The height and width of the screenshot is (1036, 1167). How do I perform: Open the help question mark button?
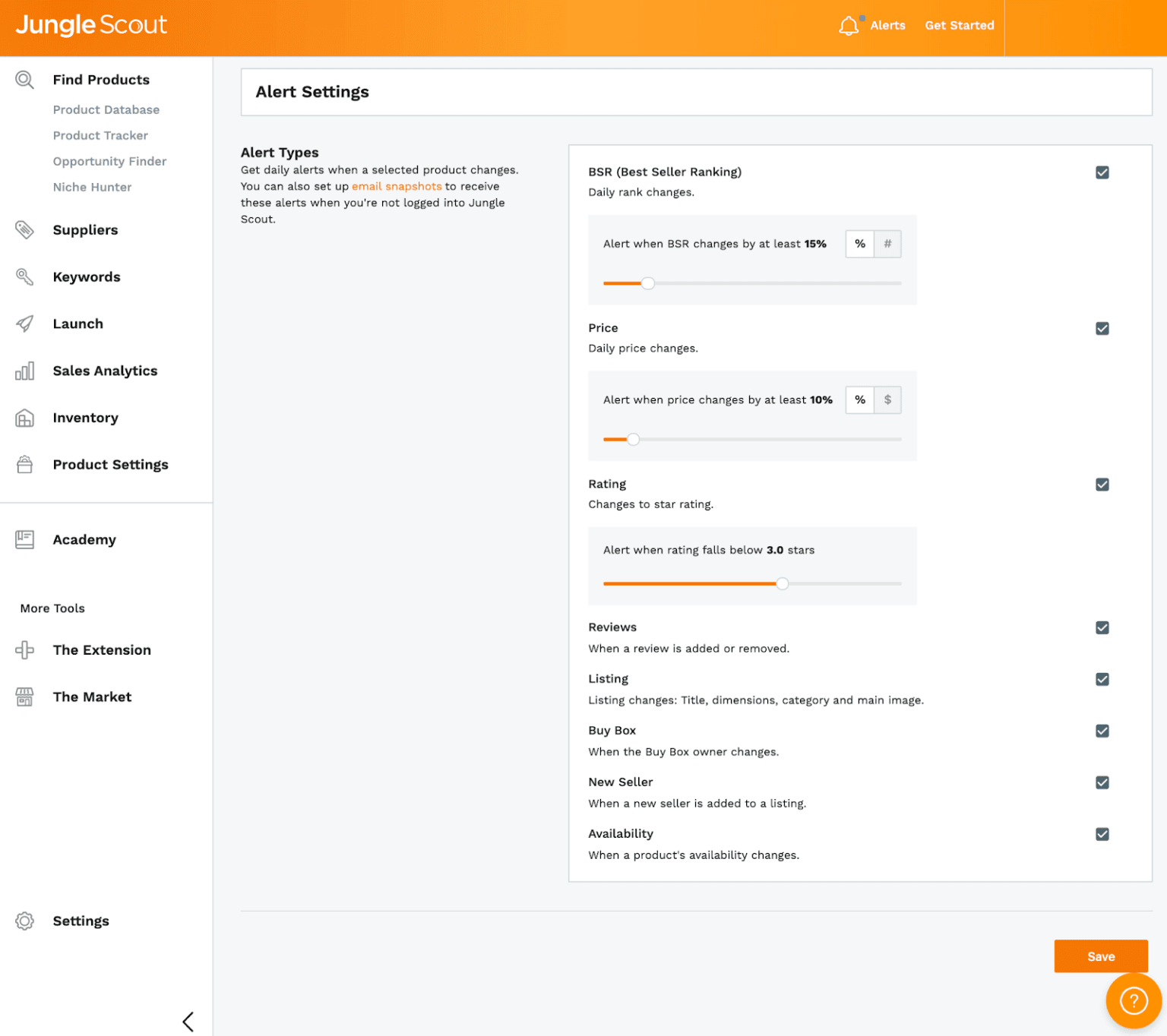[1134, 1000]
